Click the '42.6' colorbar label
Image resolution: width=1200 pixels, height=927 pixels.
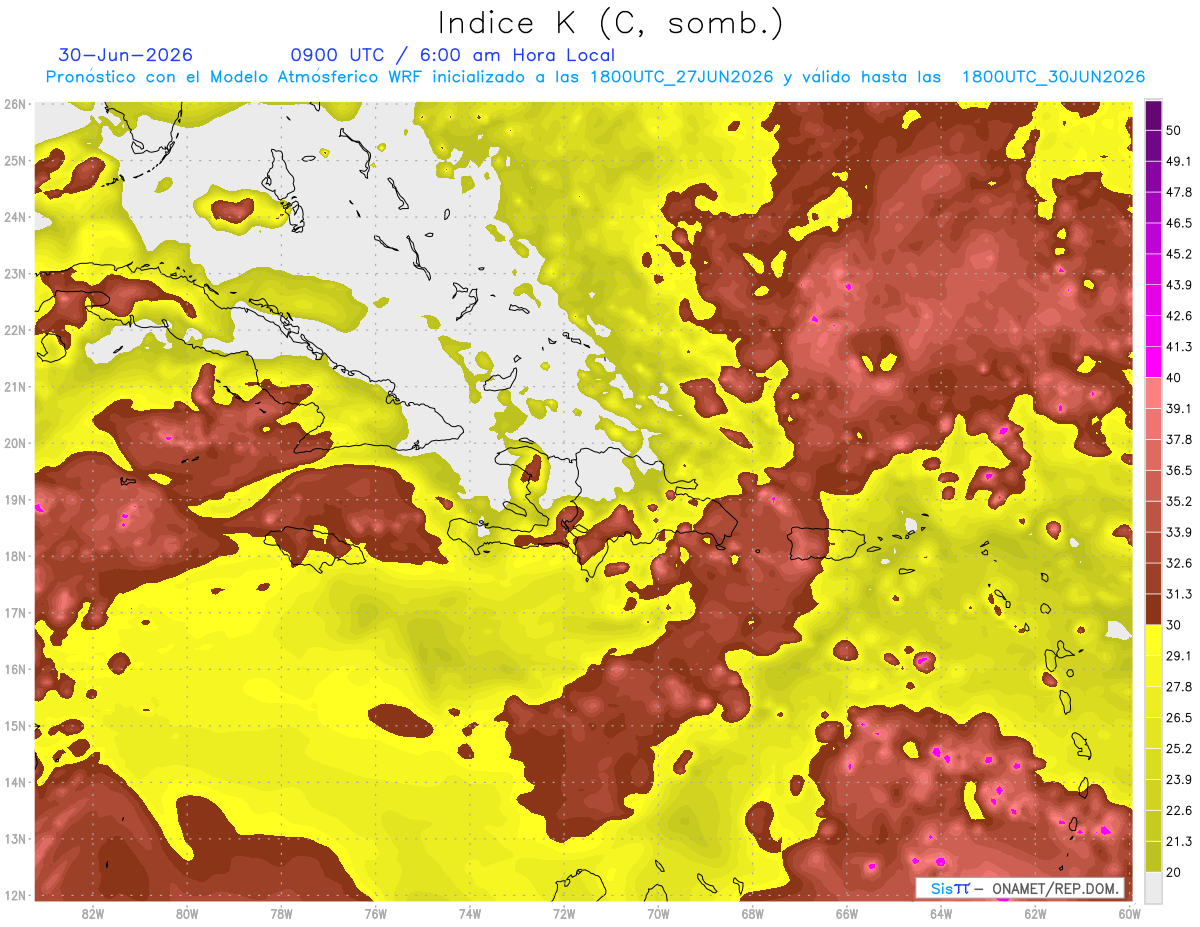point(1178,316)
